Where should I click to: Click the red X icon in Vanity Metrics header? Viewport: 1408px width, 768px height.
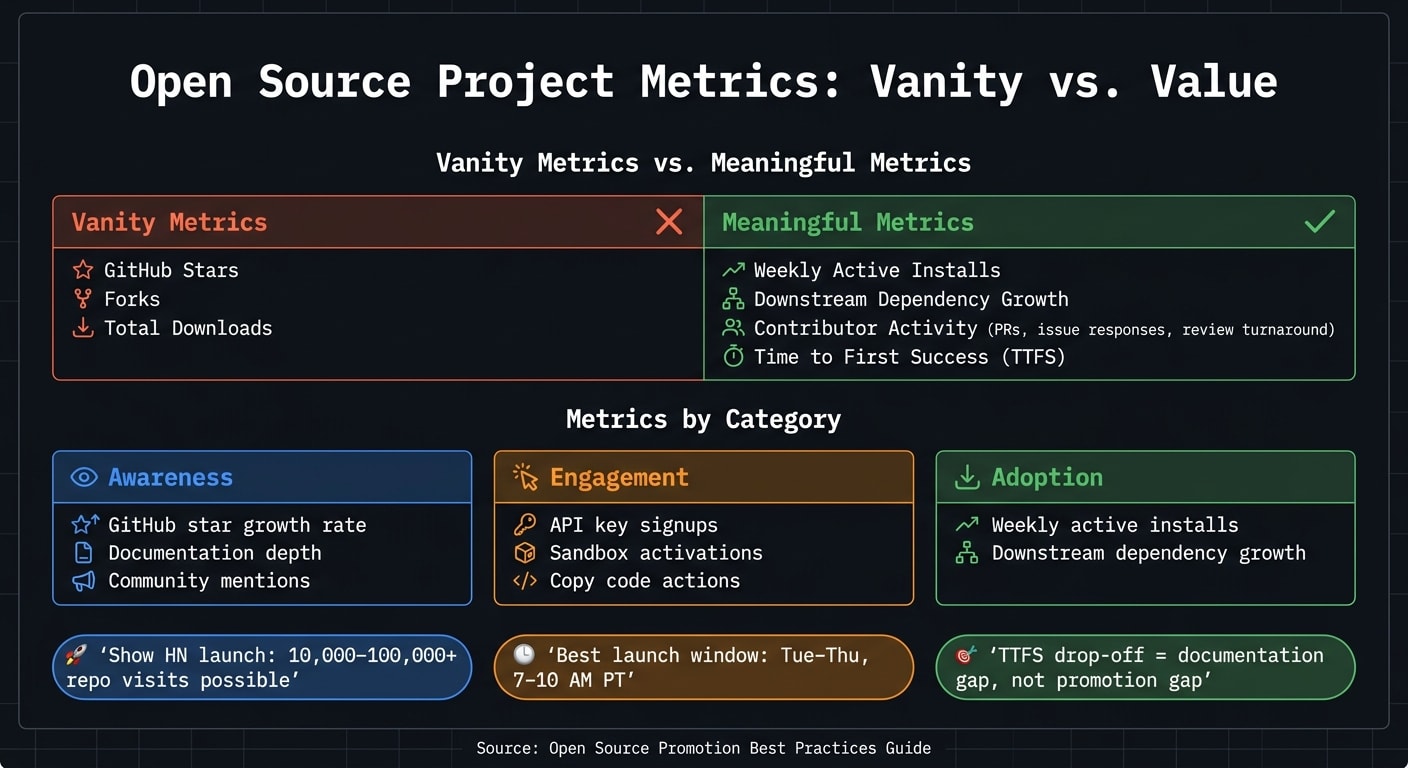(669, 222)
